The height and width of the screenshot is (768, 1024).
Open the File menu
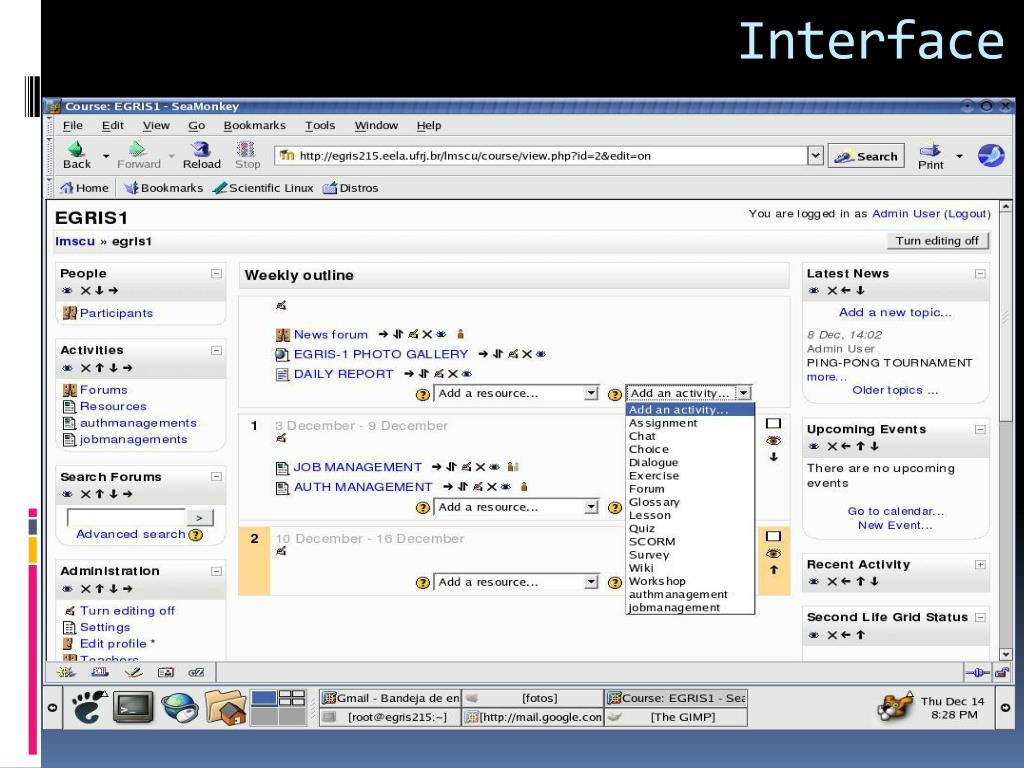(72, 125)
